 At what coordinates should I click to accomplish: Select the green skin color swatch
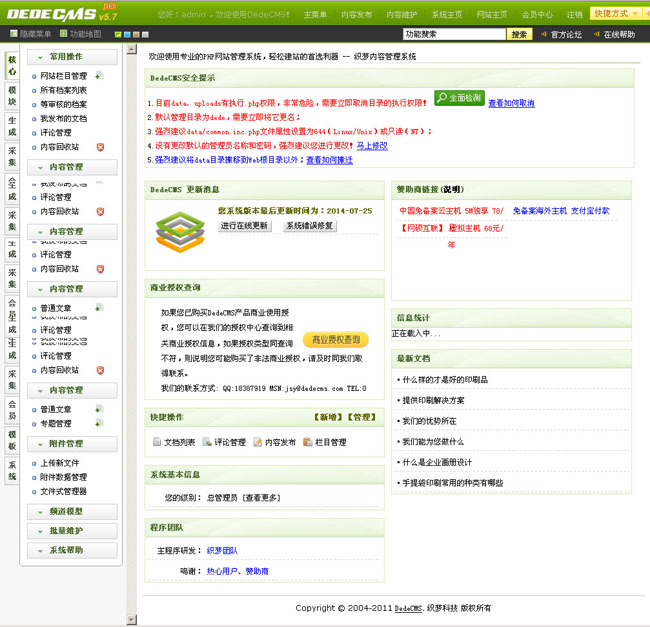pos(118,34)
